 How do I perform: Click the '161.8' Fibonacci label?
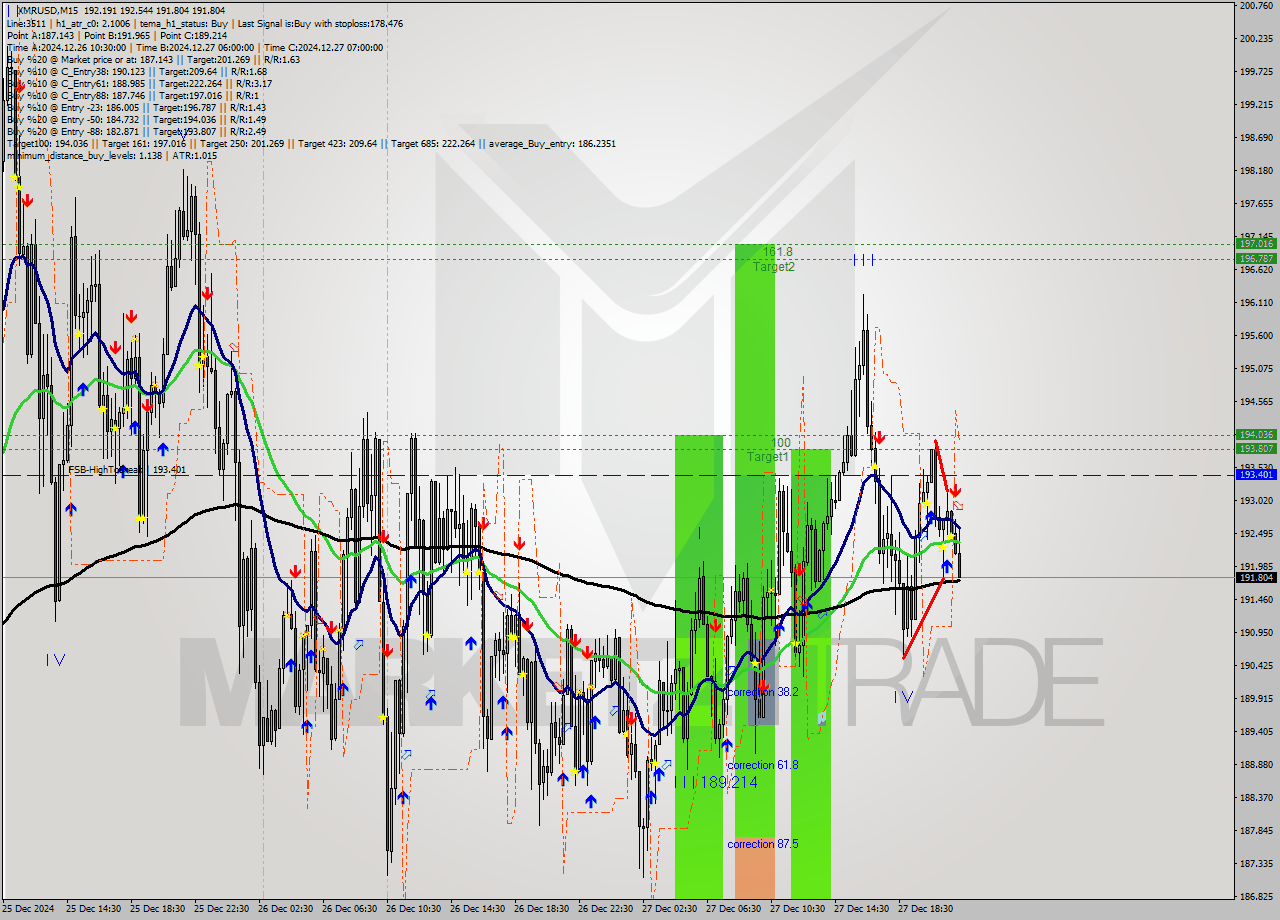[777, 251]
